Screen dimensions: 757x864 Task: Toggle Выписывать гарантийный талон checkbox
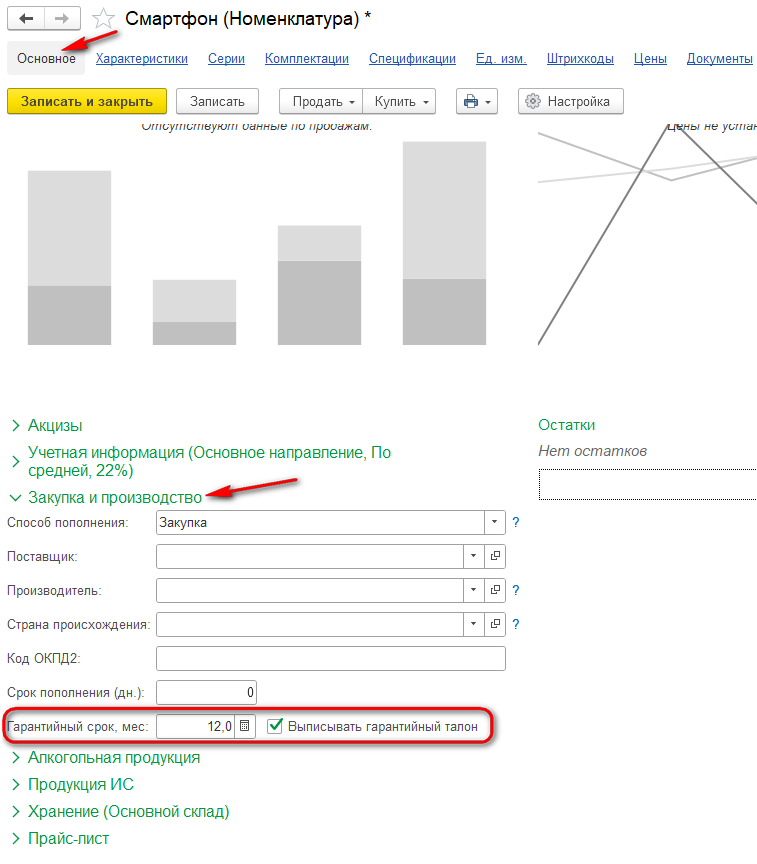275,726
